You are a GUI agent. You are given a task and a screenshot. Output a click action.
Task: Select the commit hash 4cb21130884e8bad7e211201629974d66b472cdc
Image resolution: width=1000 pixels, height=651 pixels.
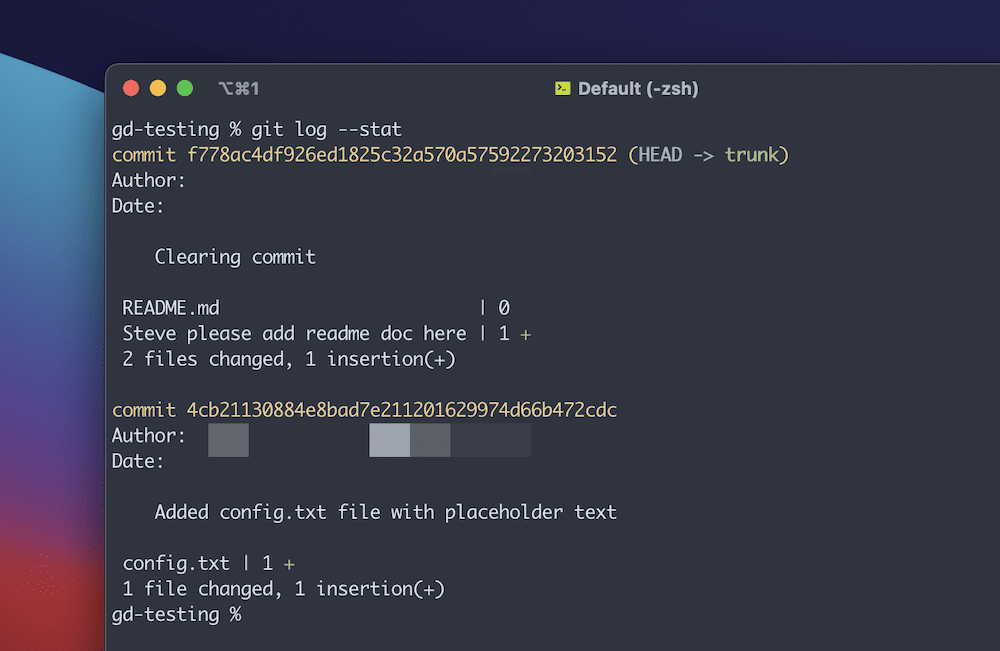coord(403,410)
